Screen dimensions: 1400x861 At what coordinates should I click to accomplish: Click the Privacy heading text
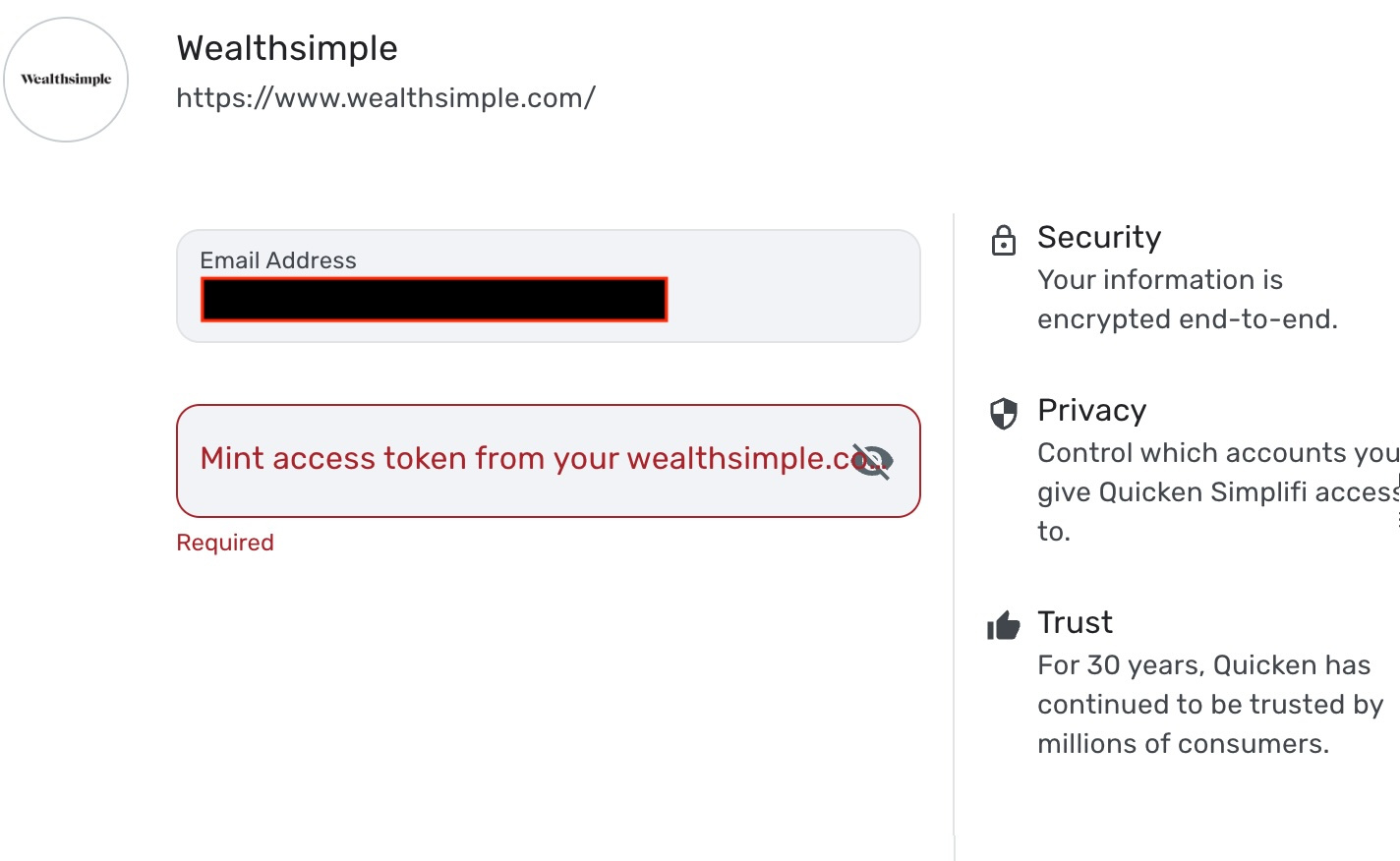[1091, 410]
